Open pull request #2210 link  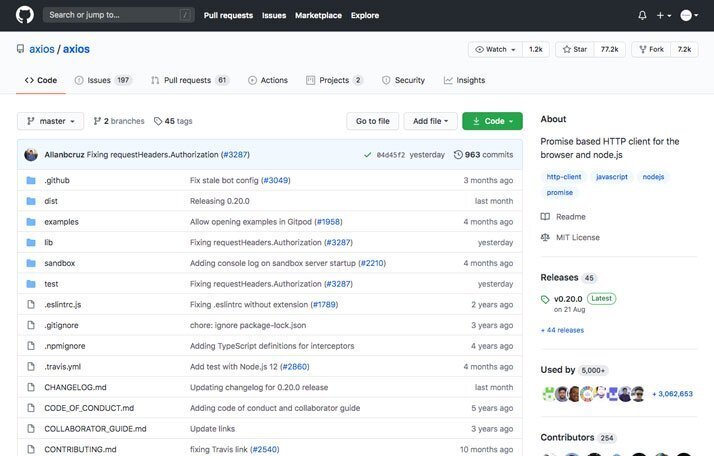[x=372, y=263]
